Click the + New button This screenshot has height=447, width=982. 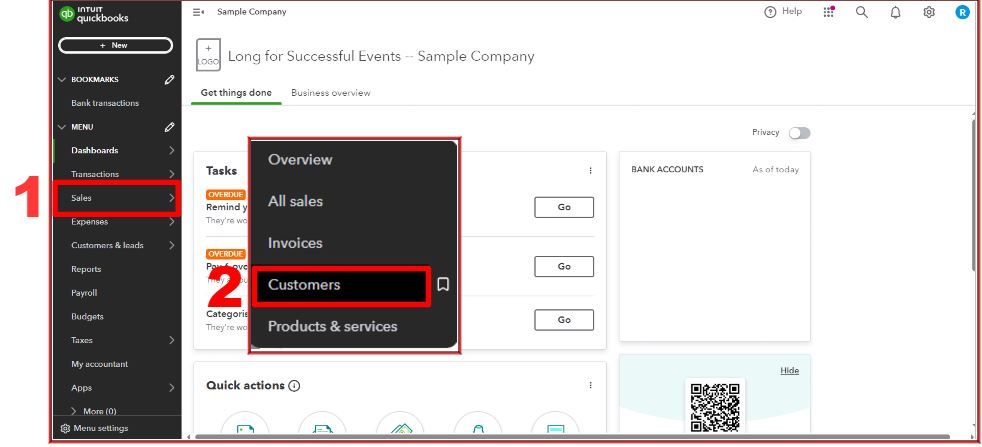pyautogui.click(x=115, y=45)
